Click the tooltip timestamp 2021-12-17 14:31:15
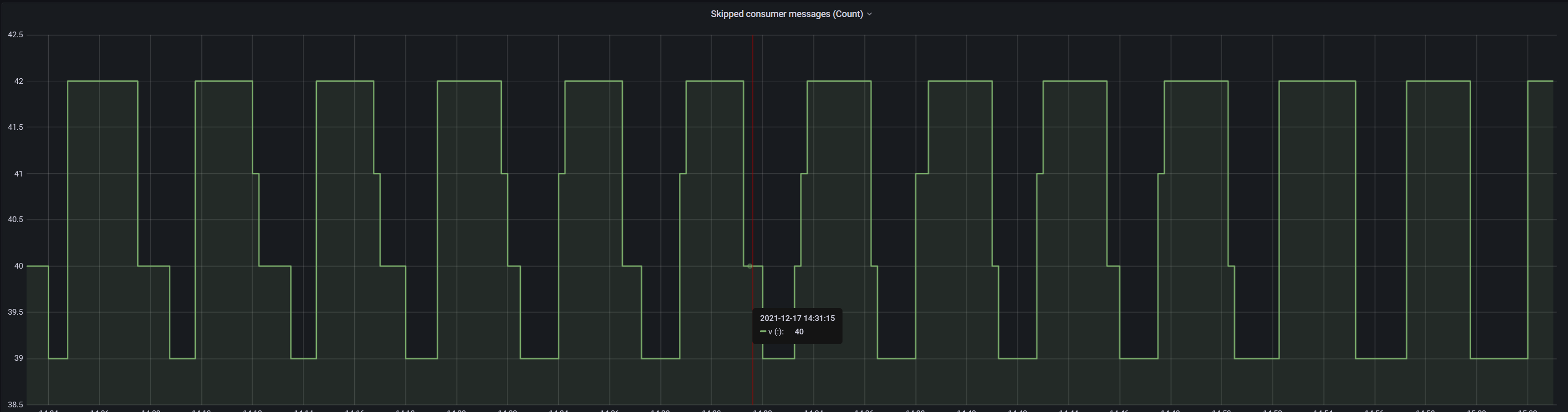Screen dimensions: 1568x412 click(797, 318)
